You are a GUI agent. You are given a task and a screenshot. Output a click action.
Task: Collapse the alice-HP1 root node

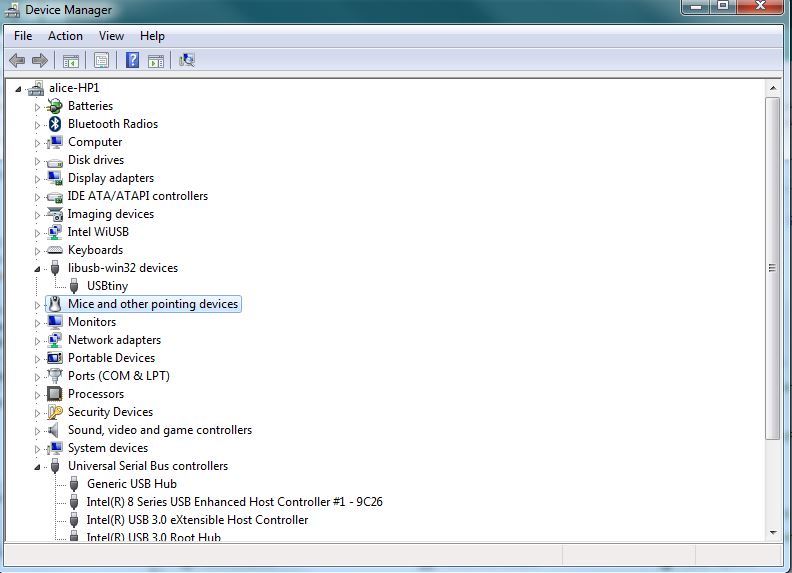point(18,89)
